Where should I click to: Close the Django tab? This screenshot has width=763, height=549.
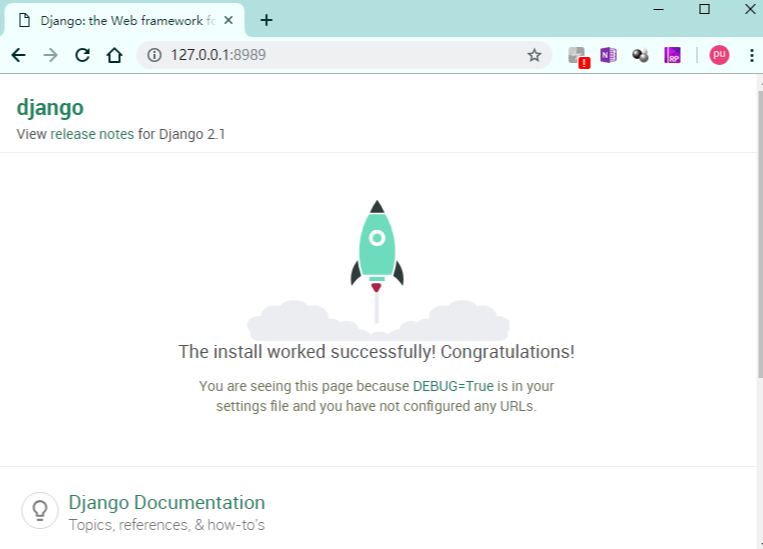[228, 20]
